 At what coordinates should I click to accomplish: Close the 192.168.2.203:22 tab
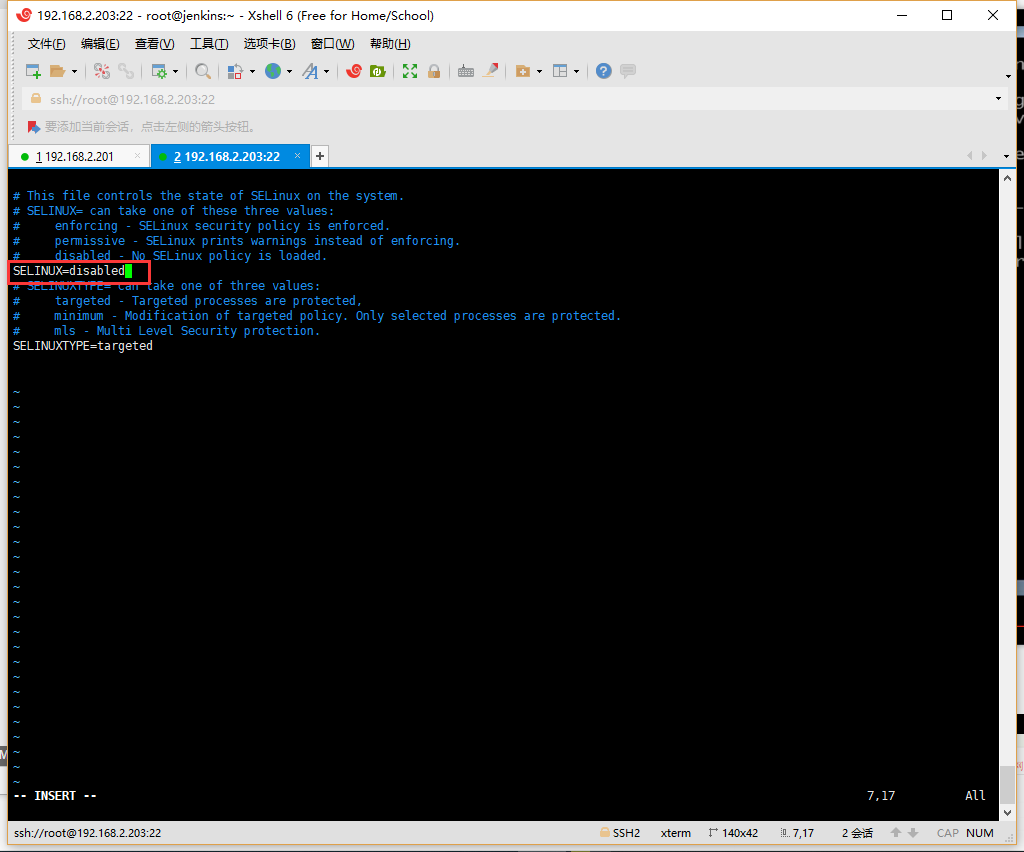tap(297, 155)
